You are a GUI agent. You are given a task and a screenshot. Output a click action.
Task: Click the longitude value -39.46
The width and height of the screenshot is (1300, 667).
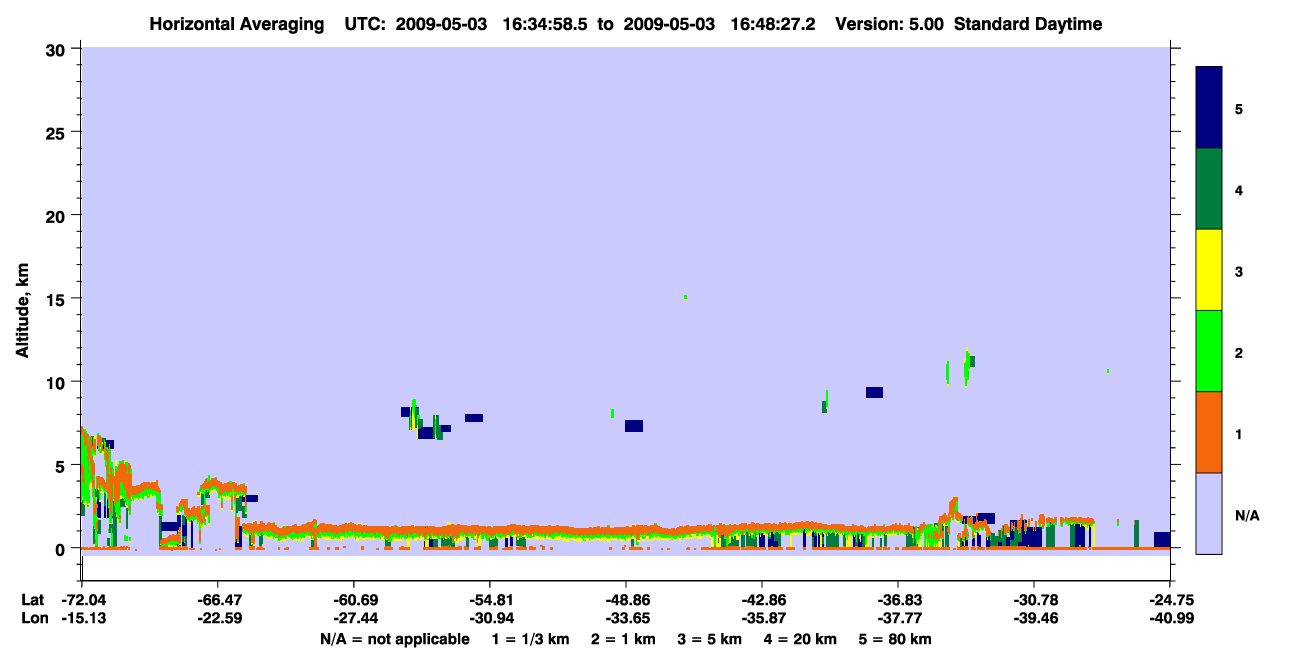[x=1034, y=618]
